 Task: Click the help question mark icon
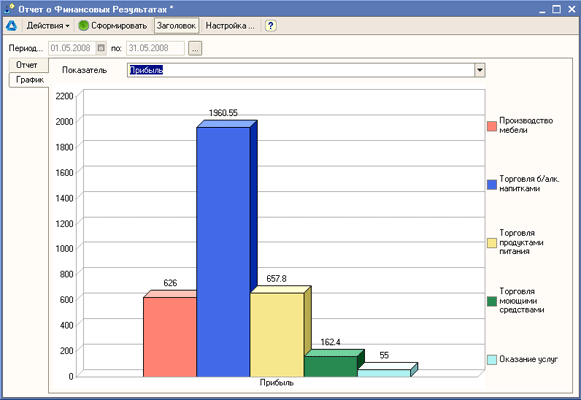point(271,26)
